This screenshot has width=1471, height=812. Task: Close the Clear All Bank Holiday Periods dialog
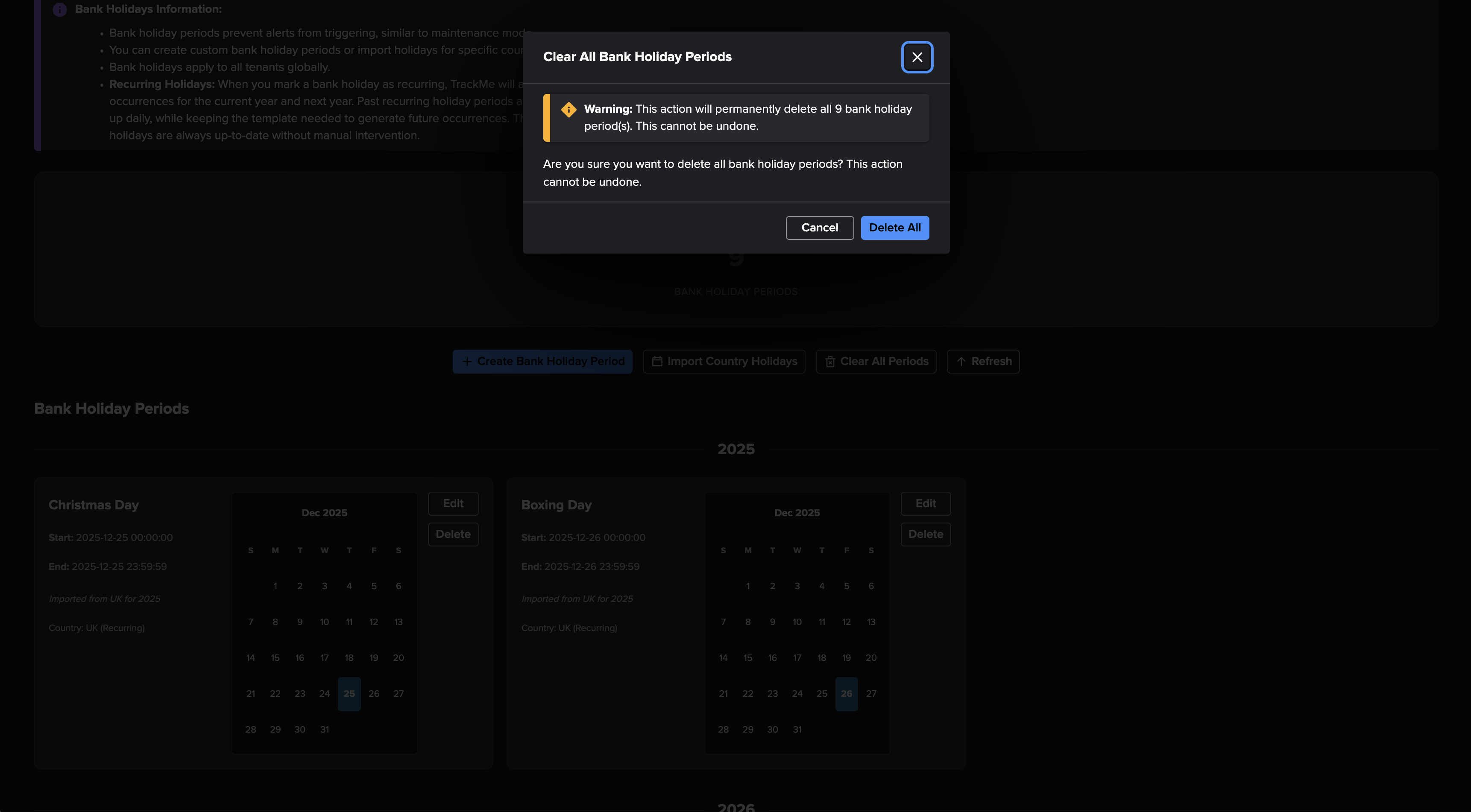click(x=917, y=57)
